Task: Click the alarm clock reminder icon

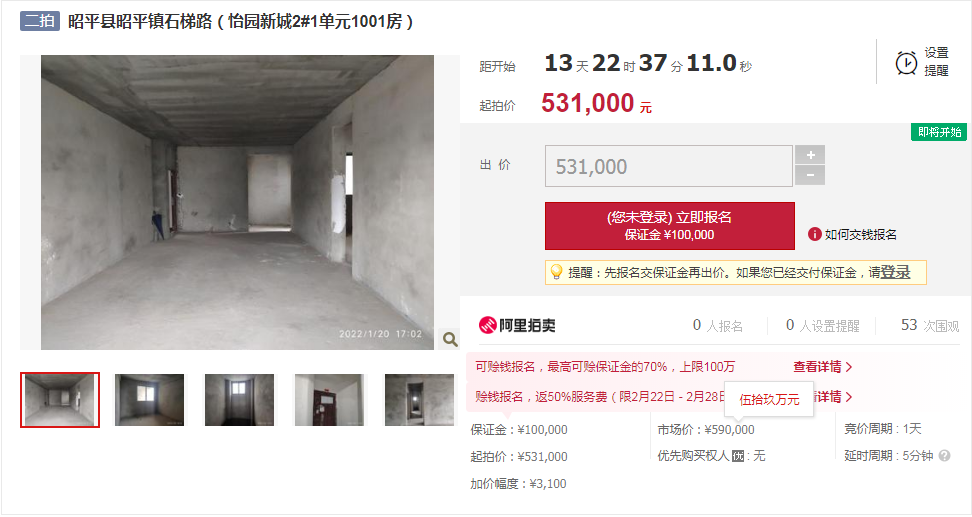Action: click(906, 63)
